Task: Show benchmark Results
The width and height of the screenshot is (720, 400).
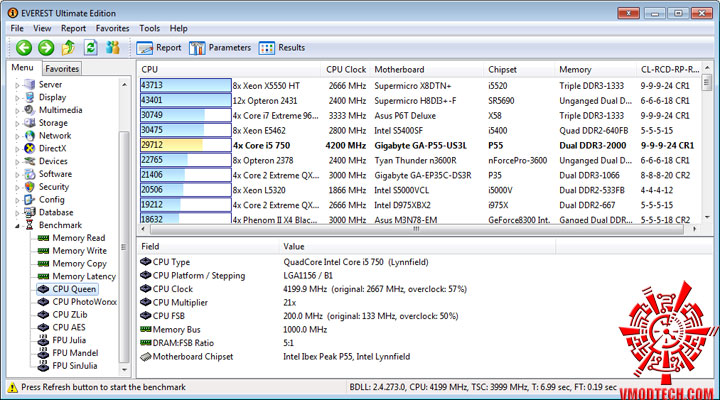Action: click(x=282, y=48)
